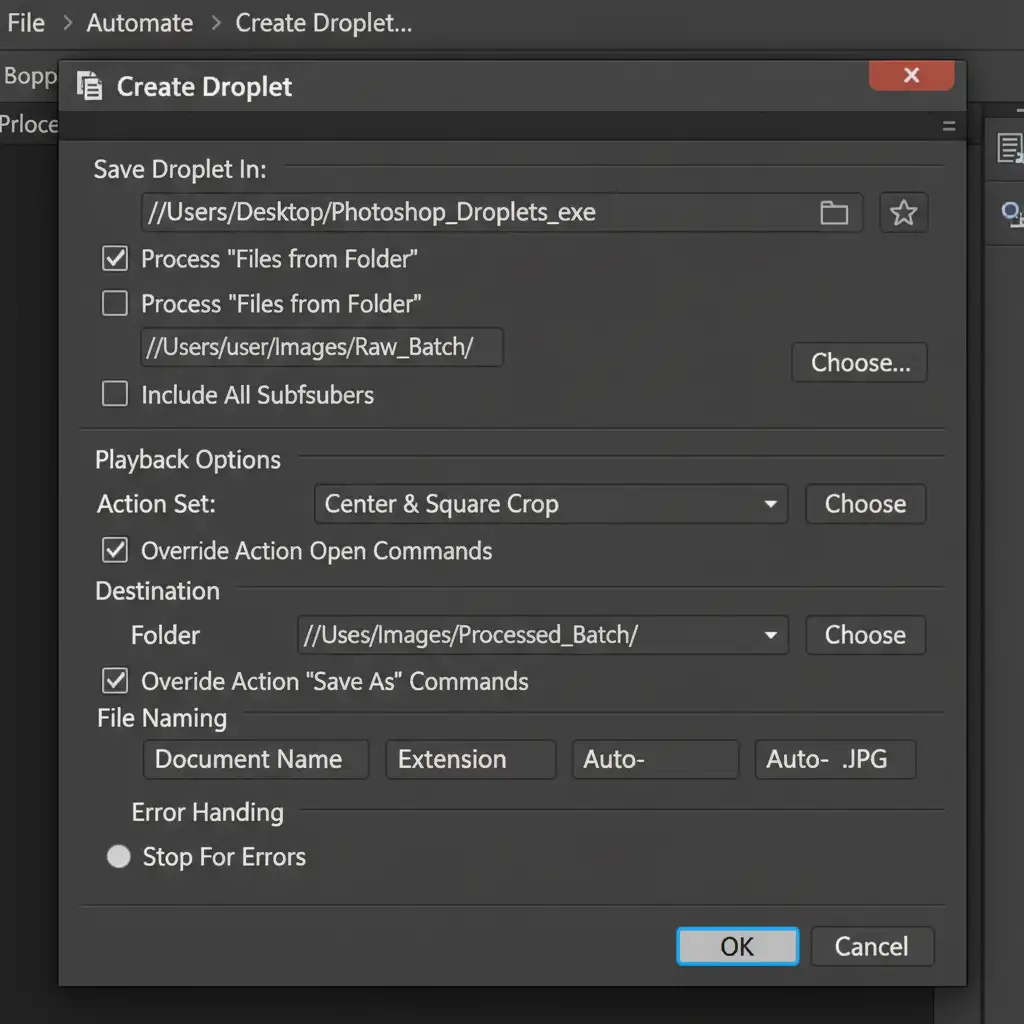Select the Stop For Errors radio button

click(x=119, y=857)
